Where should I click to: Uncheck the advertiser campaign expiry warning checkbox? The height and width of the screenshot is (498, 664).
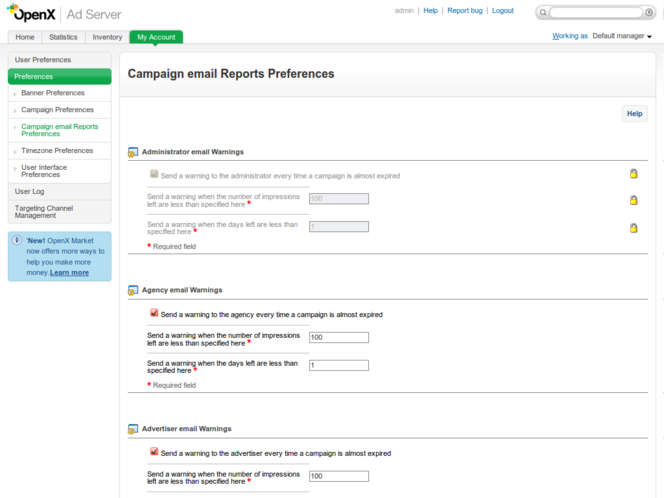tap(154, 452)
